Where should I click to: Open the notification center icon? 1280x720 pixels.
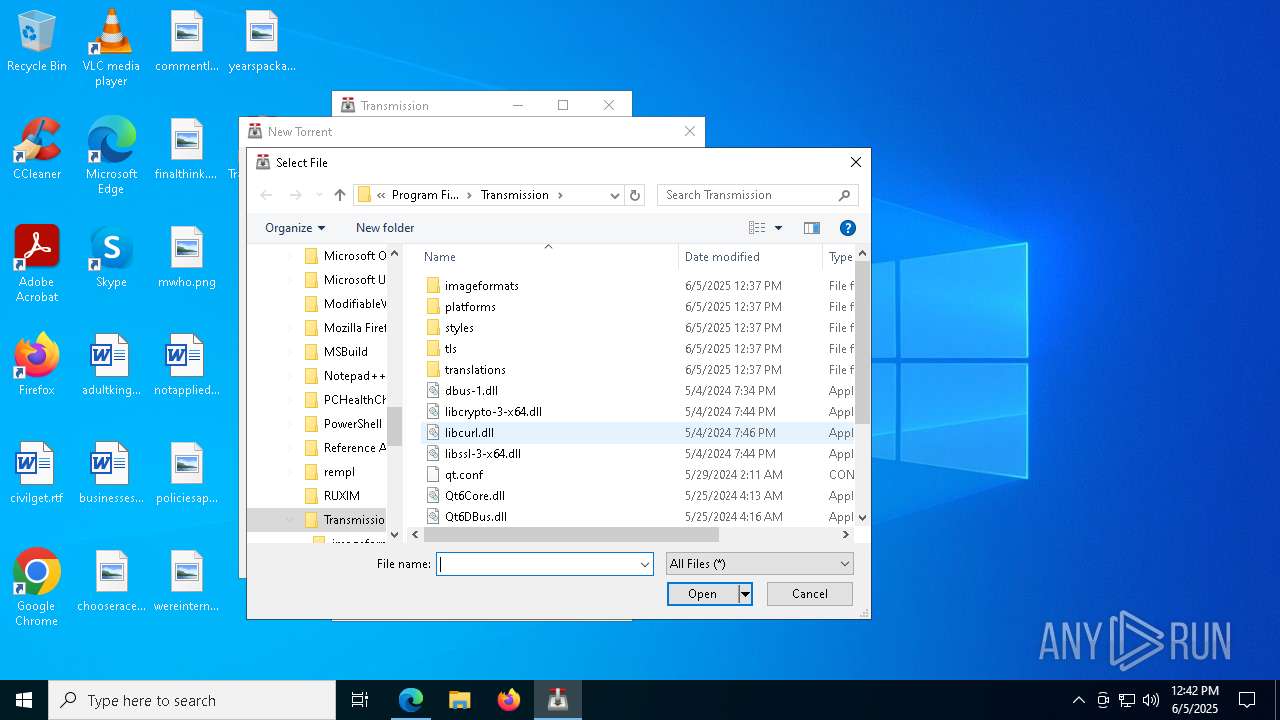click(1247, 700)
